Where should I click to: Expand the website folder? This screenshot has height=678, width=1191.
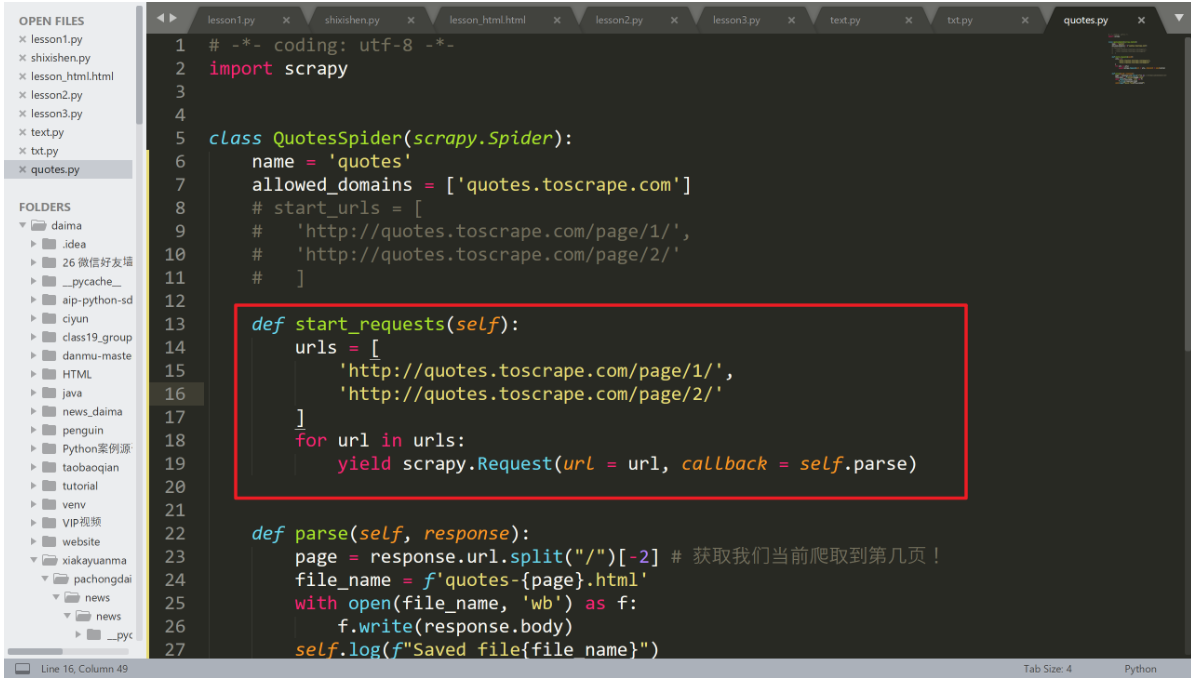click(33, 541)
